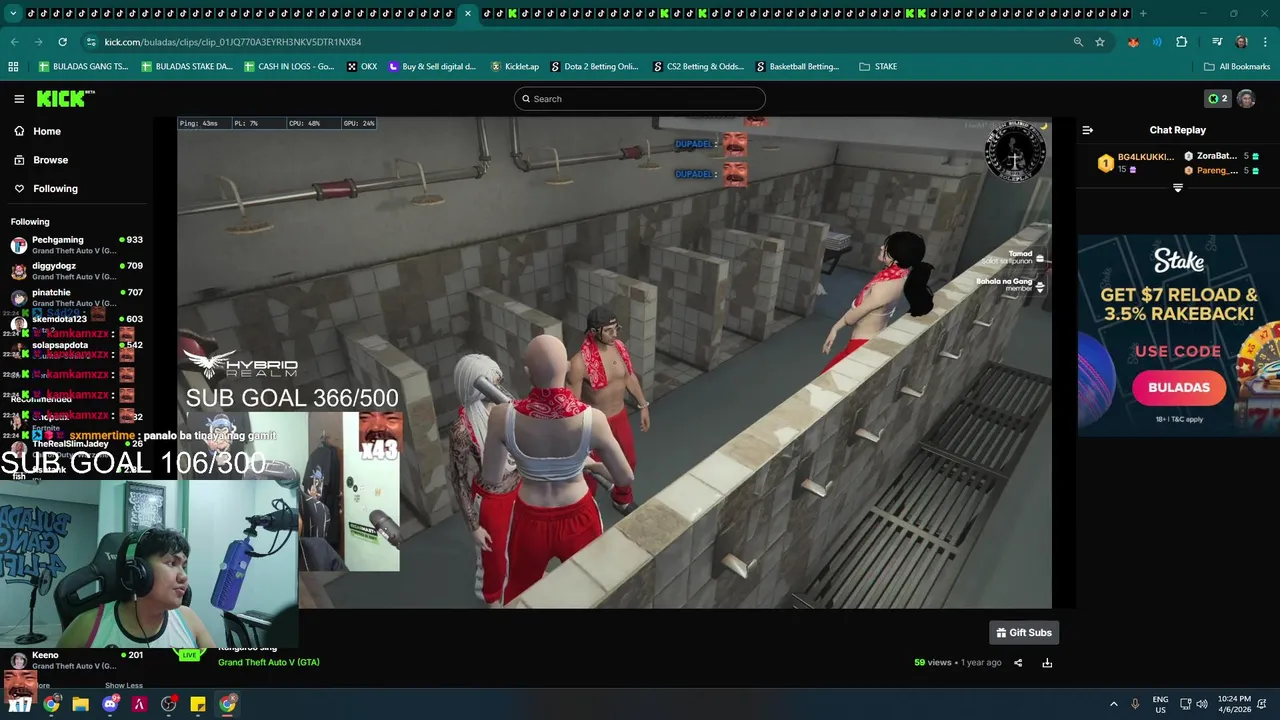
Task: Open OKX bookmark
Action: (x=362, y=67)
